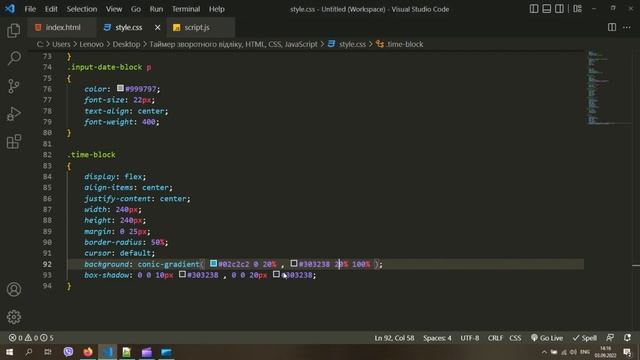640x360 pixels.
Task: Open the Search view in activity bar
Action: (x=14, y=58)
